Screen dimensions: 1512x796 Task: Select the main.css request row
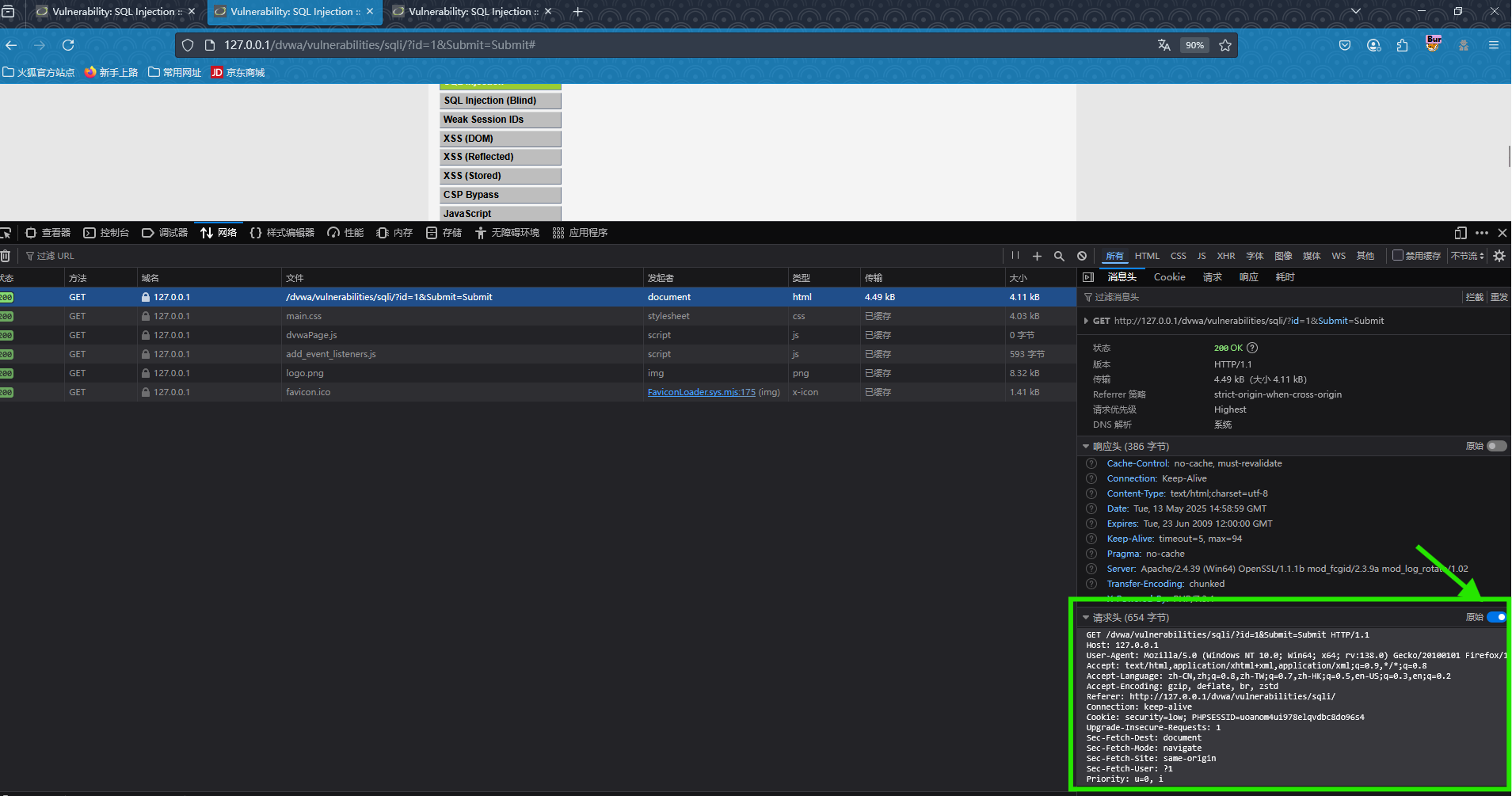pos(539,316)
